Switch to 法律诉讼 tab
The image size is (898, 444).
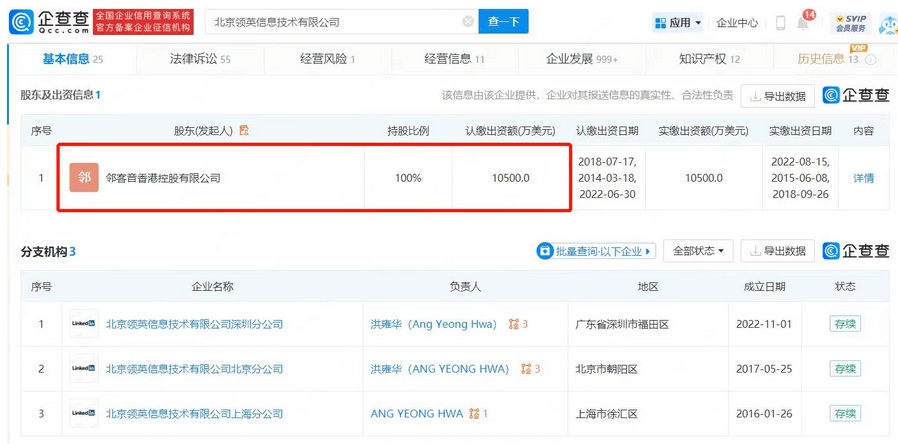pyautogui.click(x=200, y=58)
